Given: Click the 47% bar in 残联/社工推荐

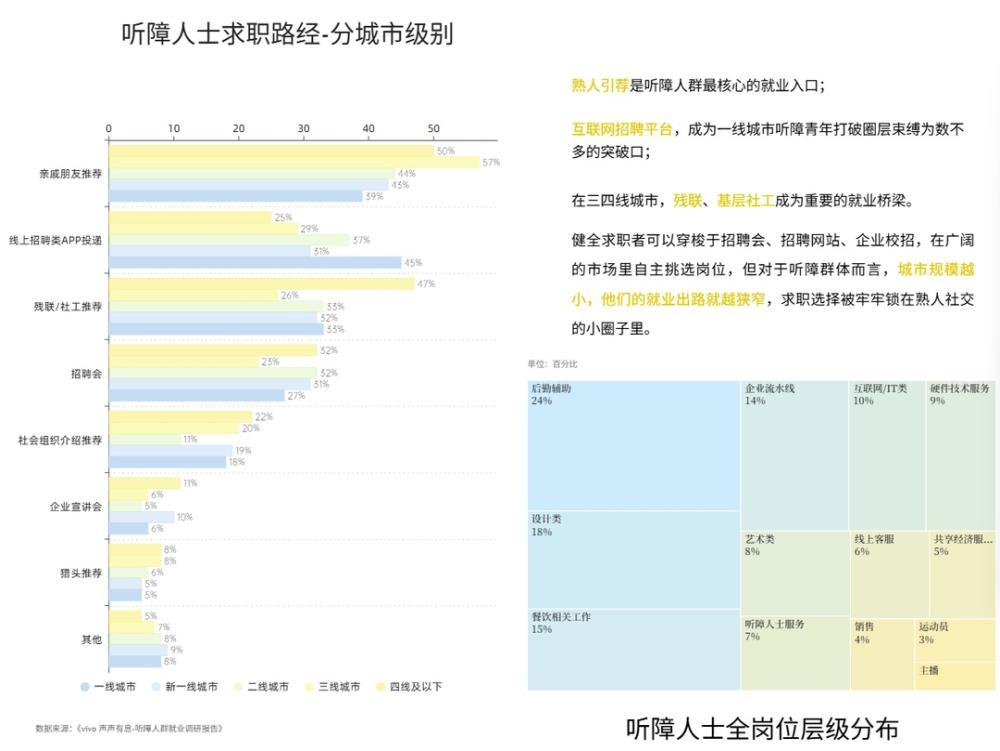Looking at the screenshot, I should [261, 284].
